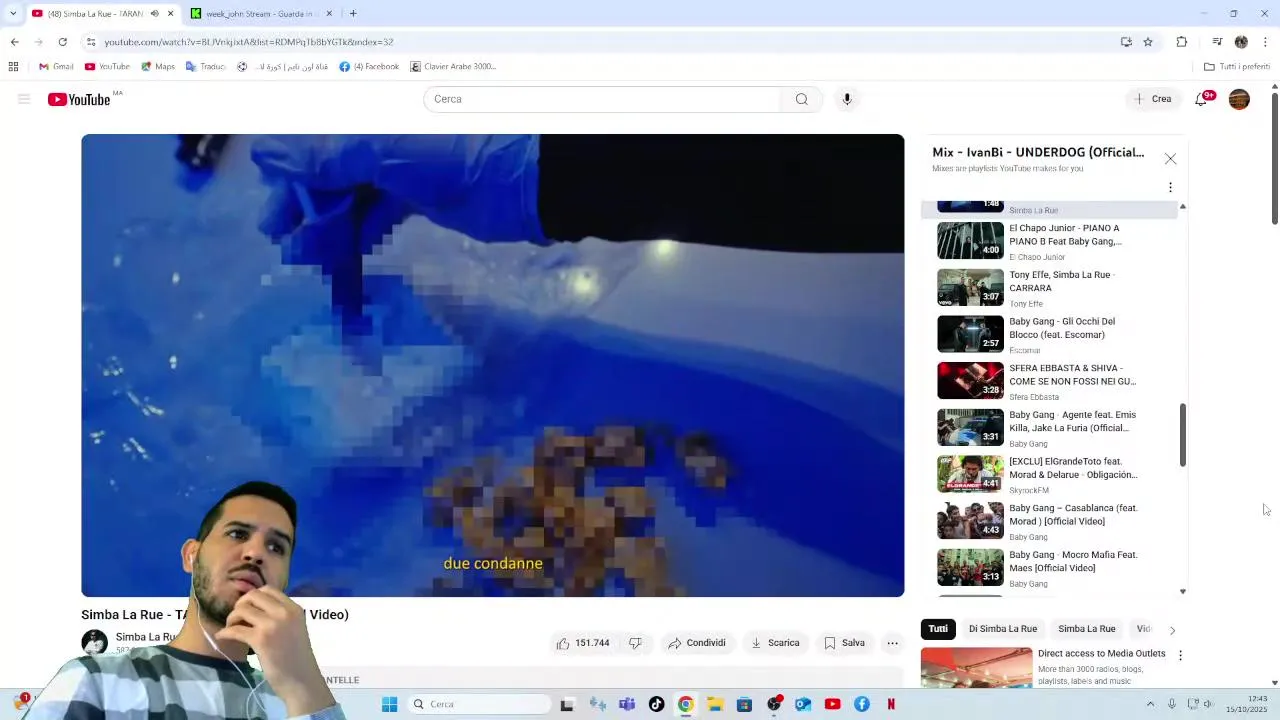Open Chrome media controls icon
1280x720 pixels.
point(1217,42)
